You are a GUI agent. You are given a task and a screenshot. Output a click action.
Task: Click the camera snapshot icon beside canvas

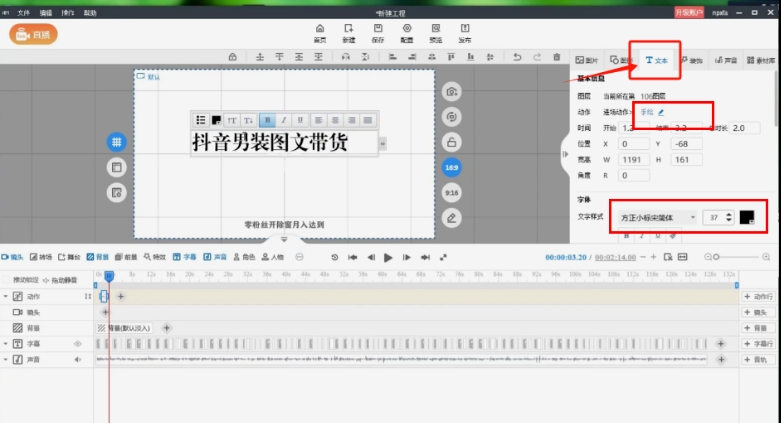click(x=452, y=91)
